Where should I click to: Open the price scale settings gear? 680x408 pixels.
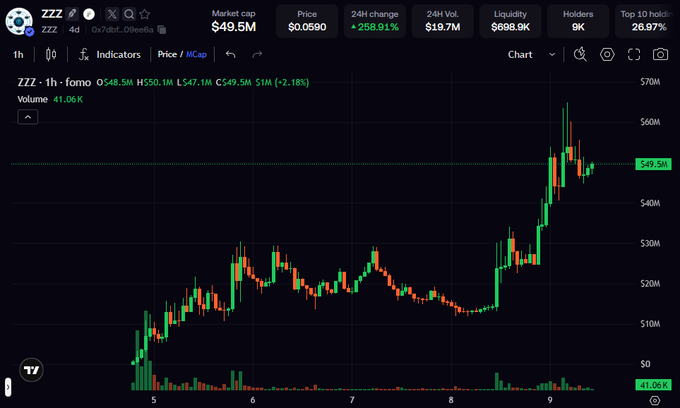[655, 400]
